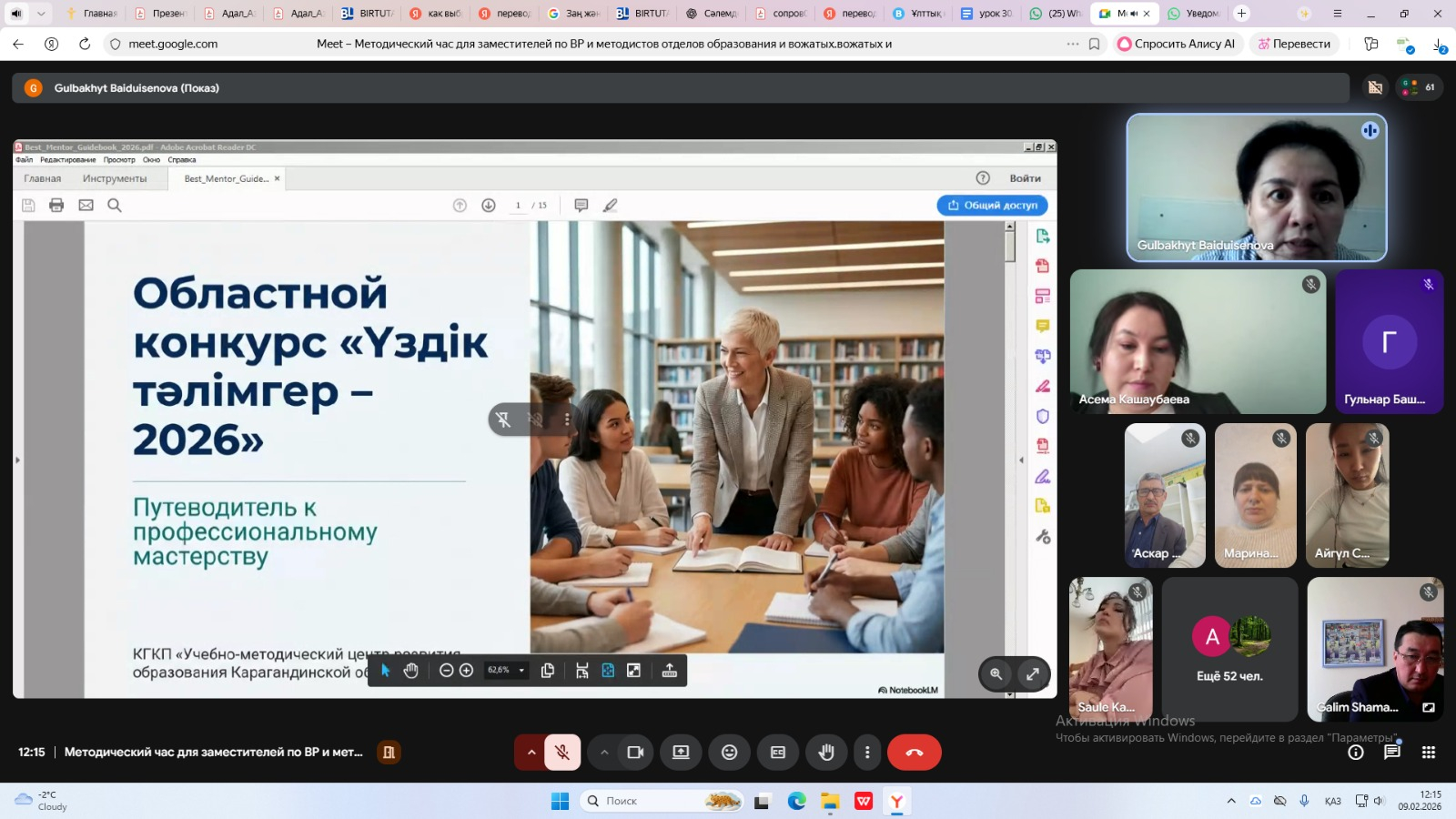The width and height of the screenshot is (1456, 819).
Task: Expand the video settings arrow beside the camera
Action: [x=604, y=753]
